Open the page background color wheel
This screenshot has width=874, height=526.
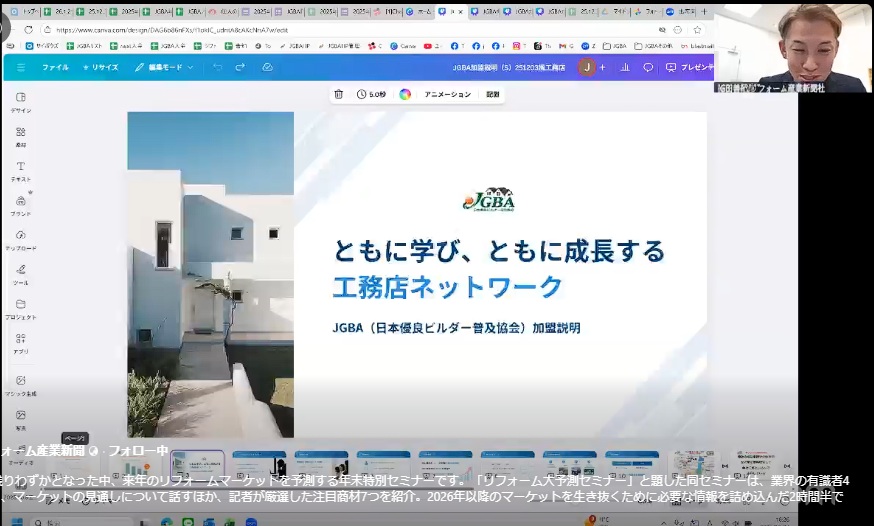[405, 94]
